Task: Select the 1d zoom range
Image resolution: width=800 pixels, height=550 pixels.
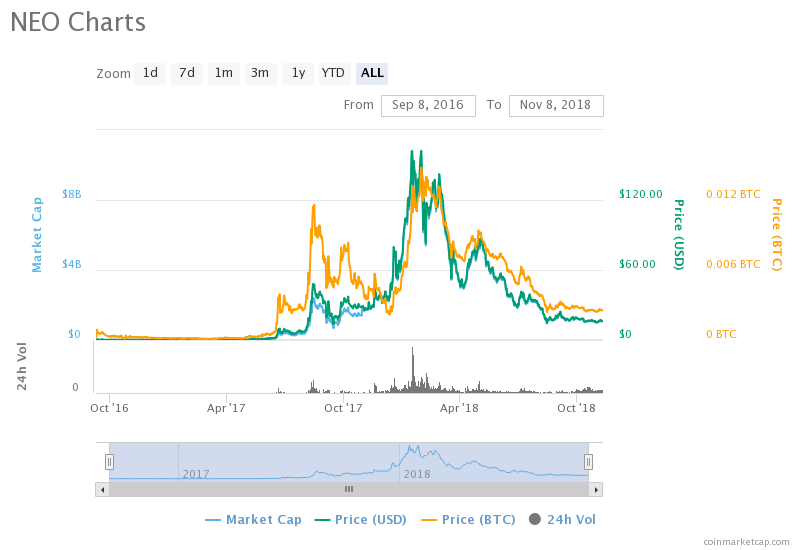Action: point(150,73)
